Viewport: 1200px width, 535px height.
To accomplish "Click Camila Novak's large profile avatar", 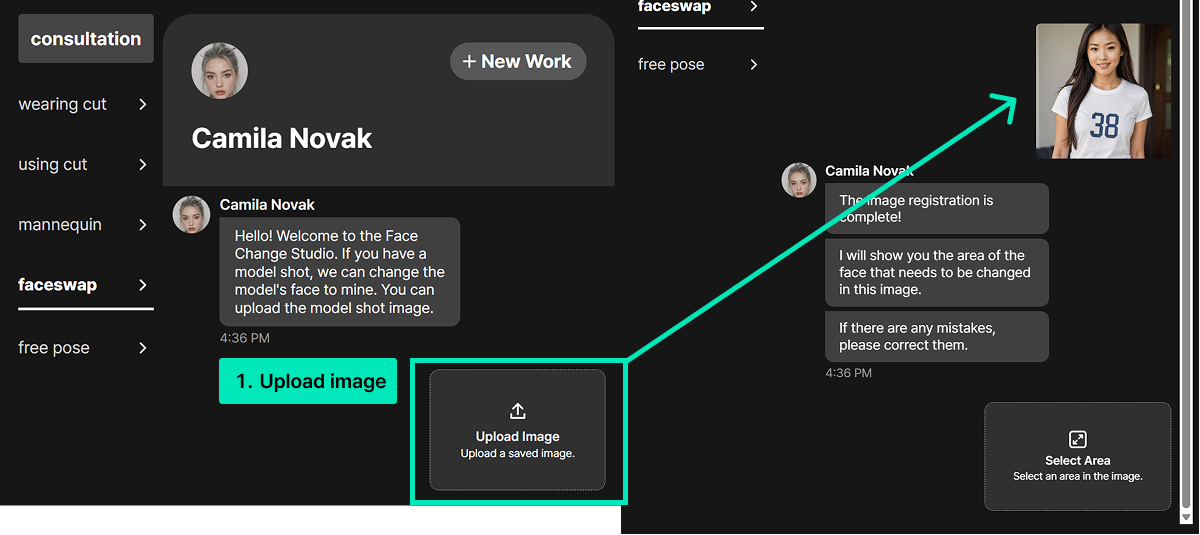I will tap(219, 70).
